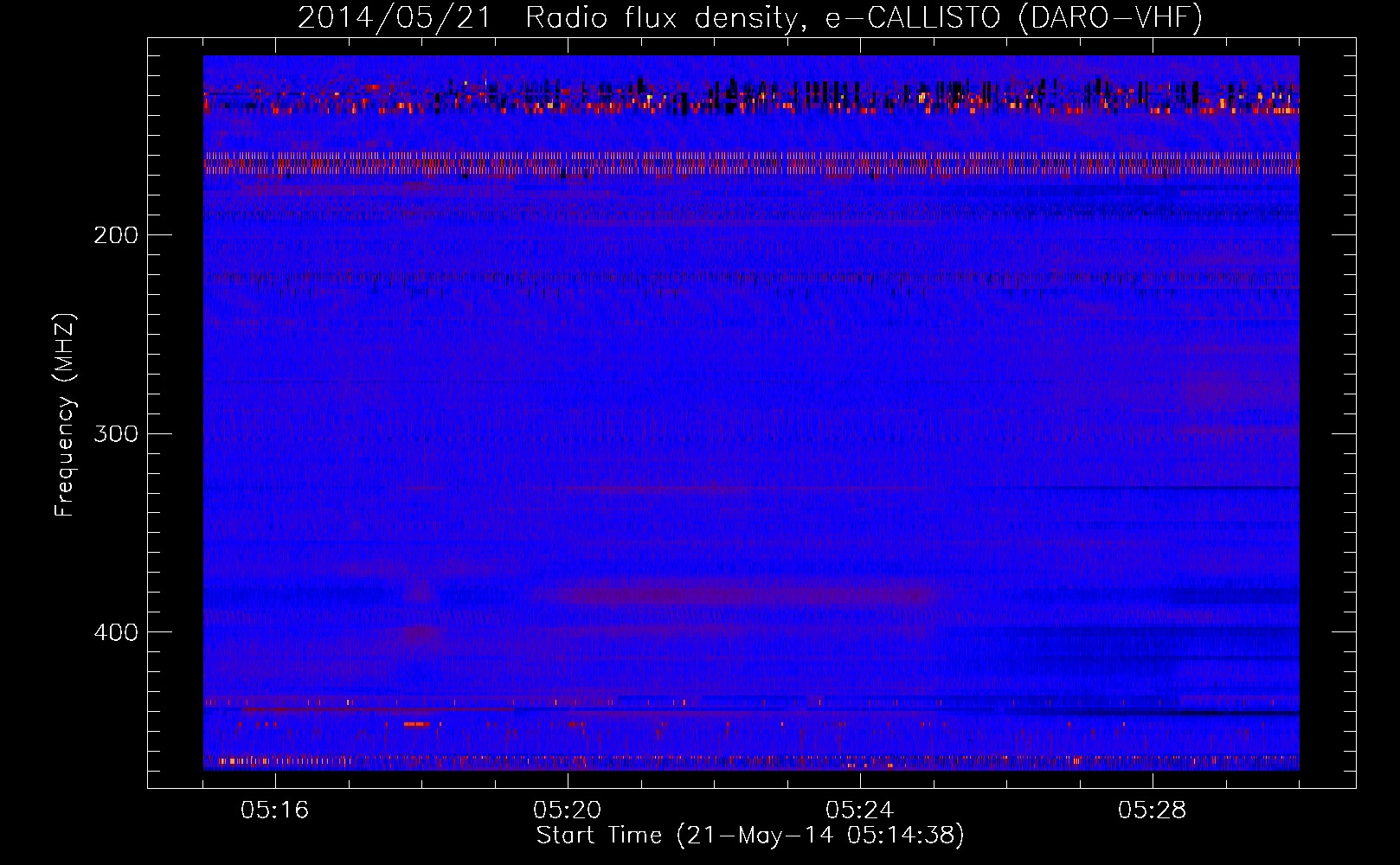
Task: Click the 'Frequency (MHZ)' axis label
Action: [65, 415]
